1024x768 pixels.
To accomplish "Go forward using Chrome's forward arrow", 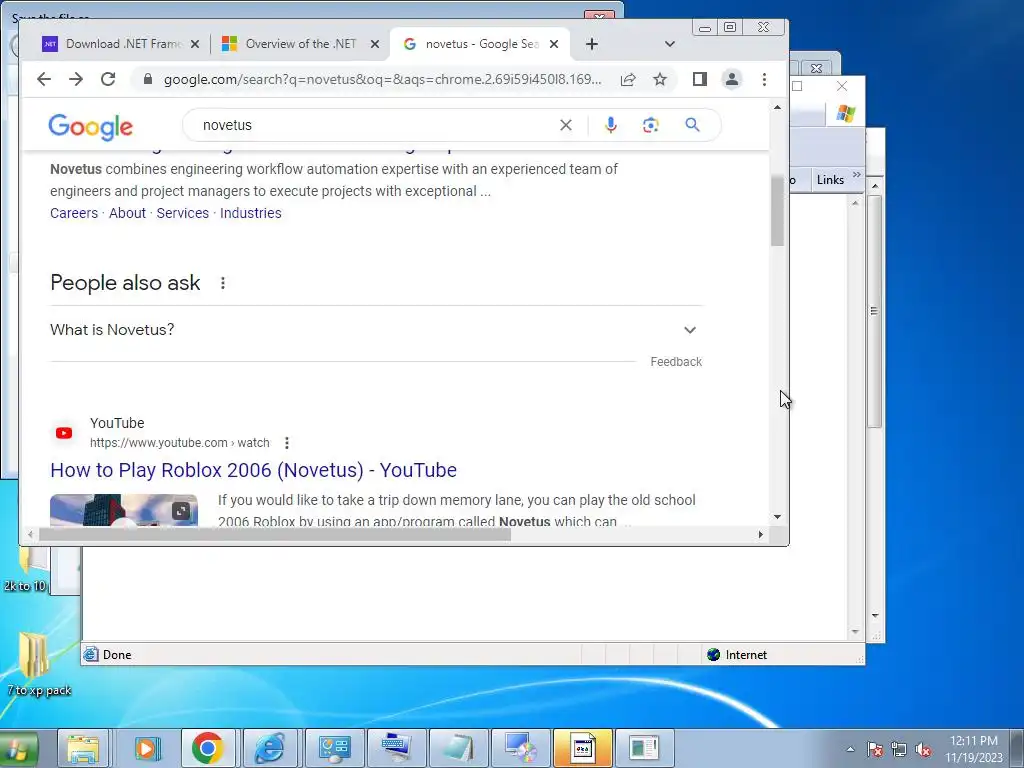I will (76, 79).
